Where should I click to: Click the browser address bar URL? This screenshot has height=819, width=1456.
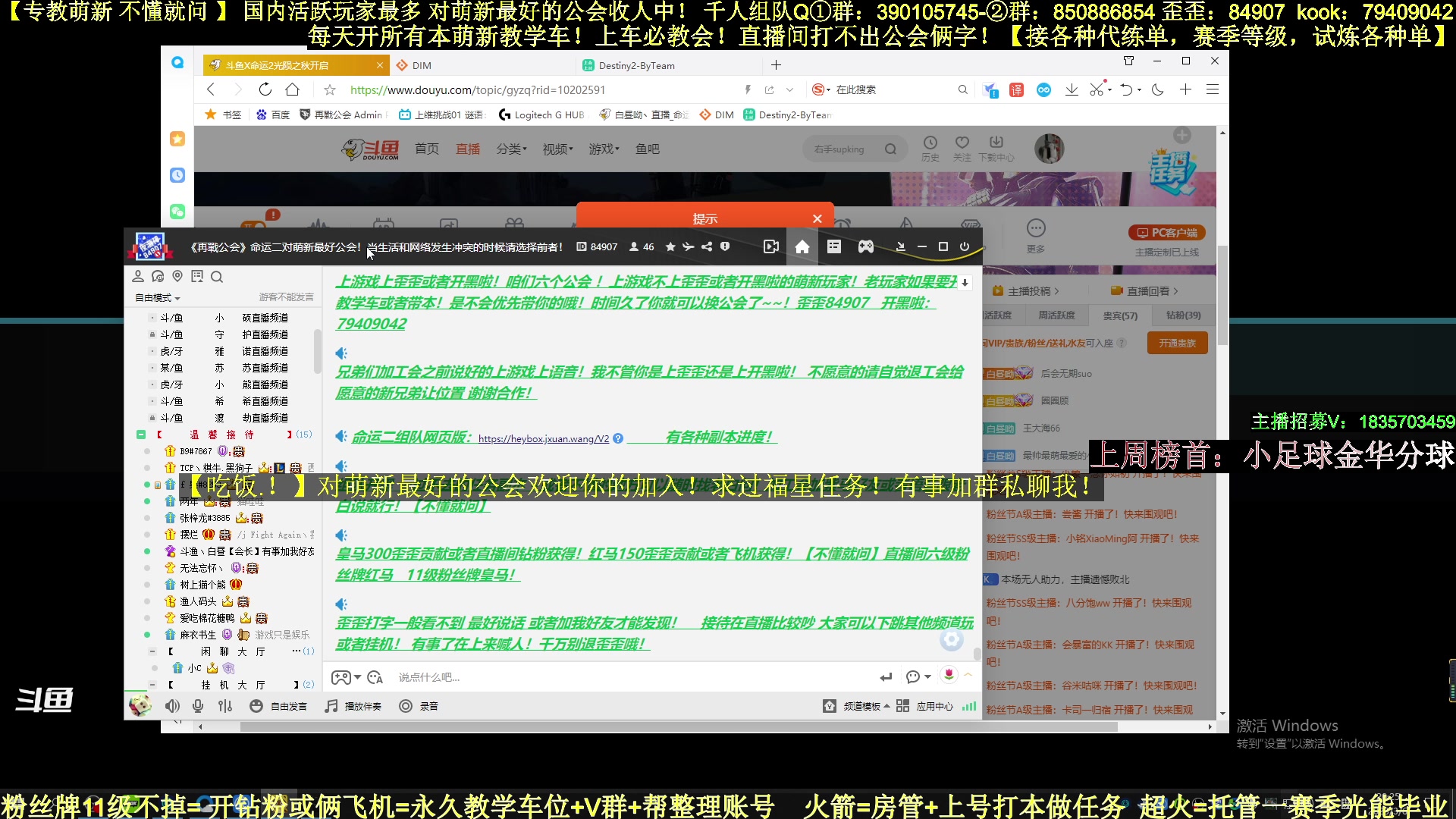tap(478, 89)
